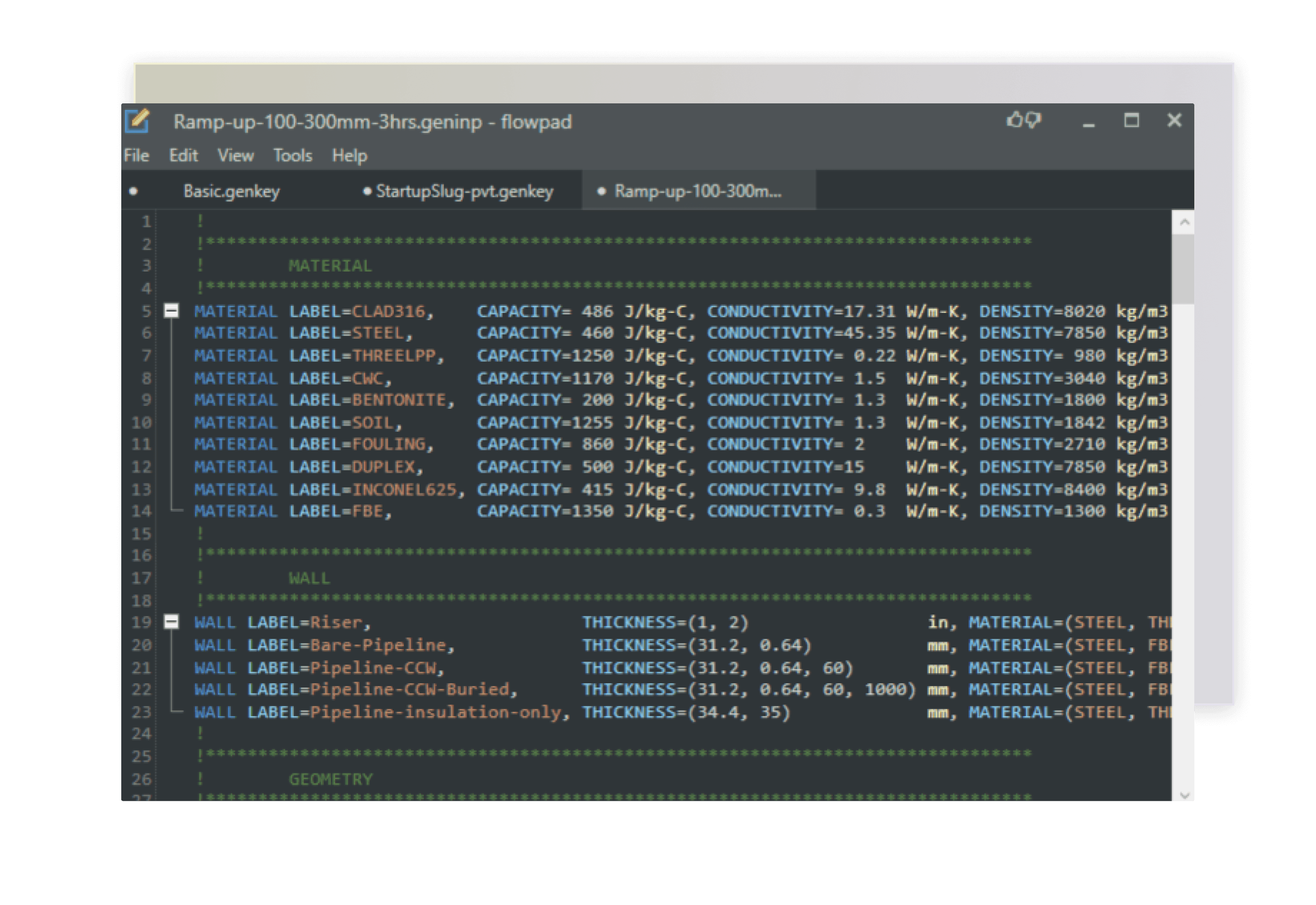Click the flowpad pencil app icon
This screenshot has height=905, width=1316.
coord(137,121)
